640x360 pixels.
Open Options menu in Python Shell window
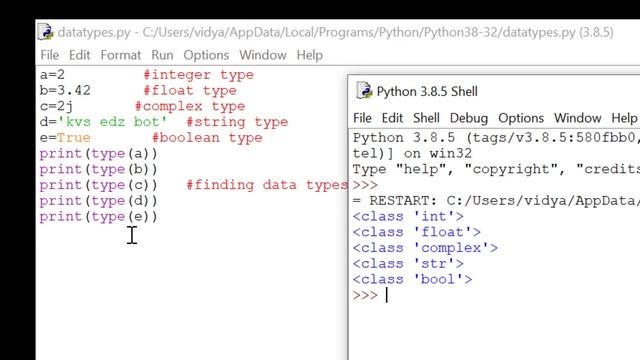521,118
